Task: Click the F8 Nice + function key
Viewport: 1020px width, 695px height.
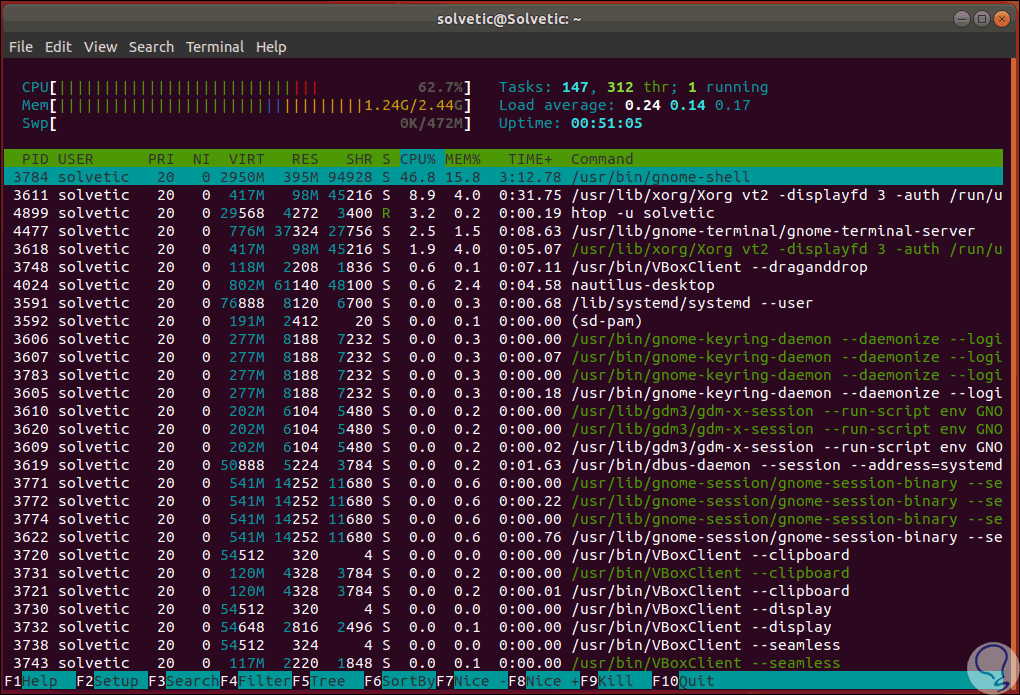Action: click(x=543, y=681)
